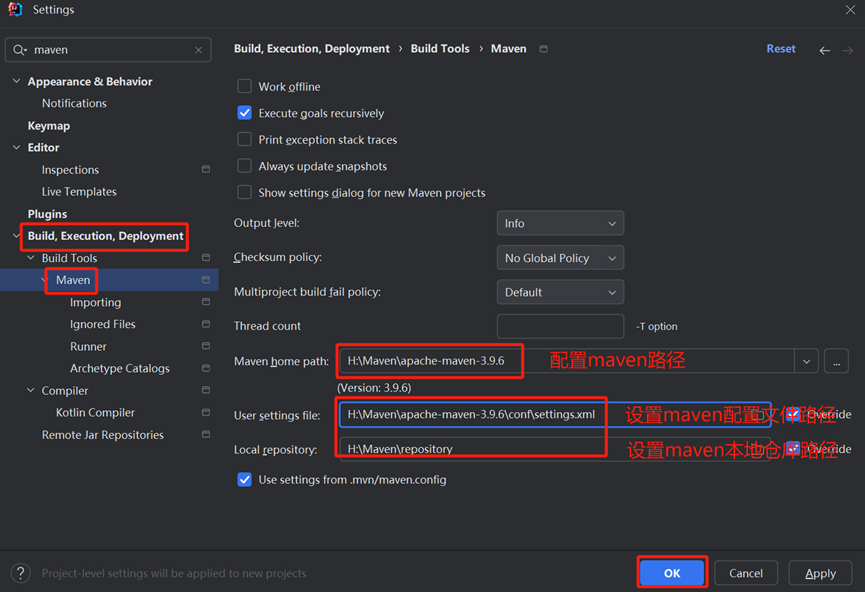865x592 pixels.
Task: Select Archetype Catalogs tree item
Action: point(120,368)
